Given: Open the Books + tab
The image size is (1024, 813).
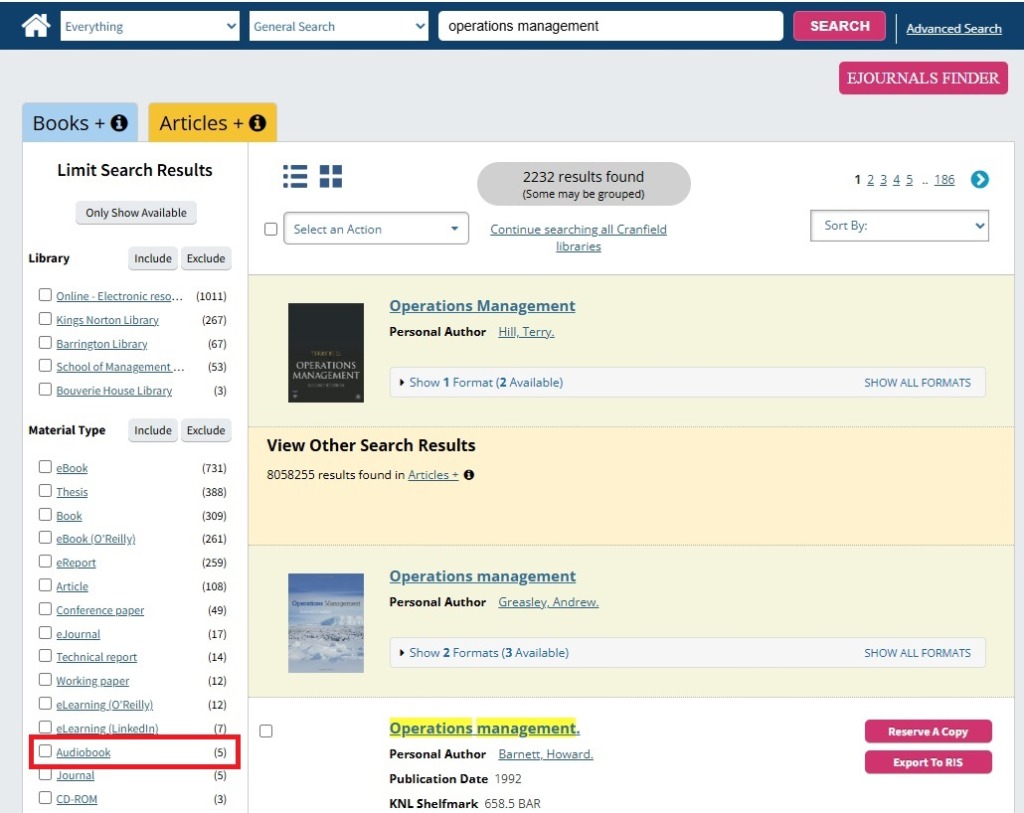Looking at the screenshot, I should click(x=68, y=123).
